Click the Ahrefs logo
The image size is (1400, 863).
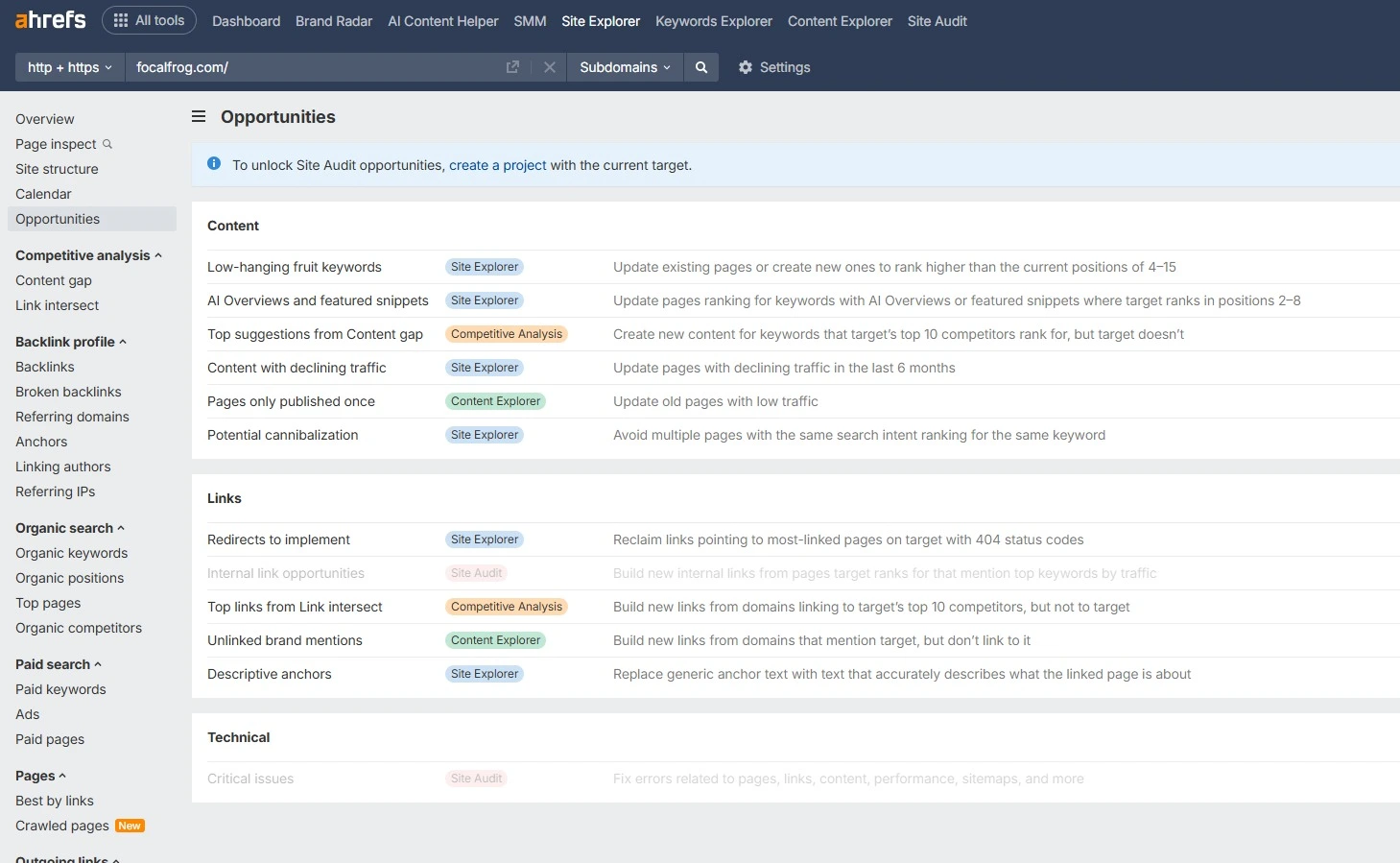(x=51, y=19)
